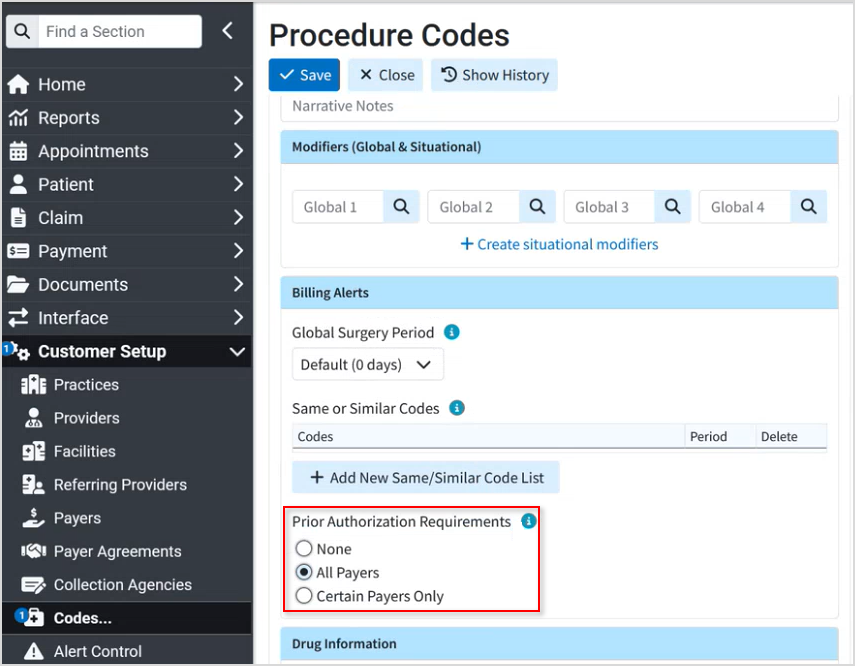Collapse the sidebar using the left chevron
This screenshot has width=859, height=669.
[x=229, y=31]
